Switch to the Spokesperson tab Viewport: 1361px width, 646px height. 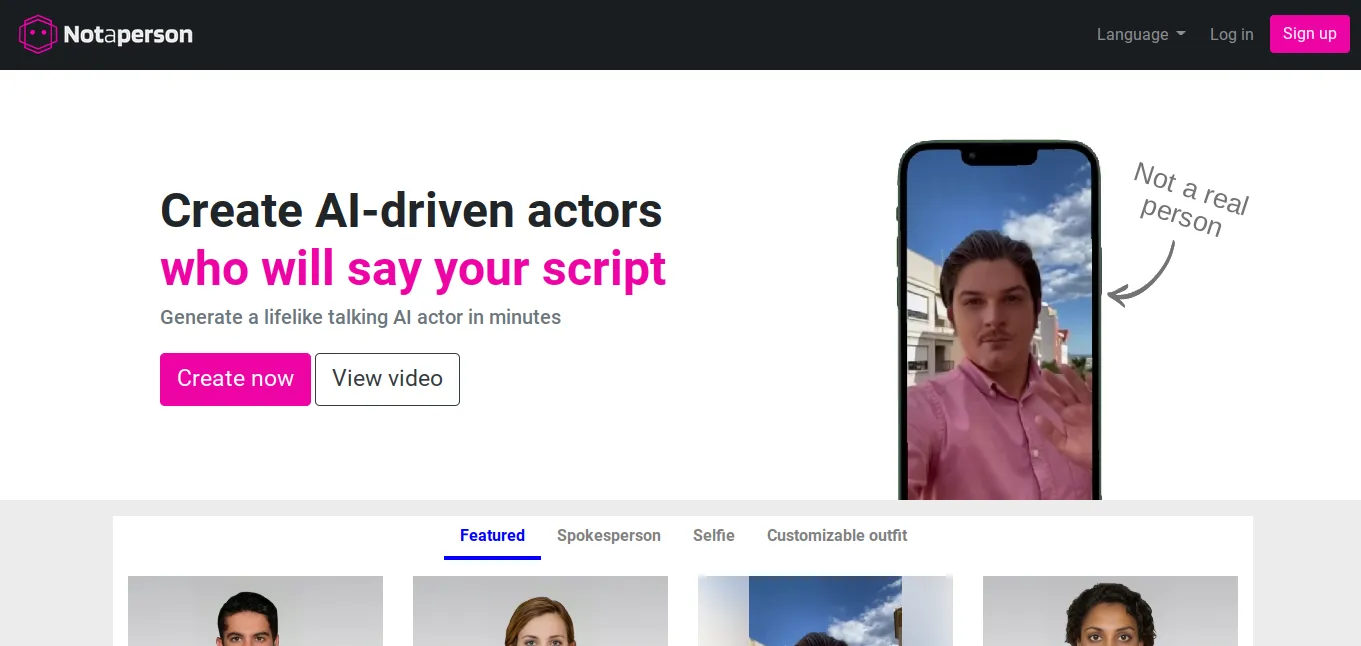[x=609, y=535]
